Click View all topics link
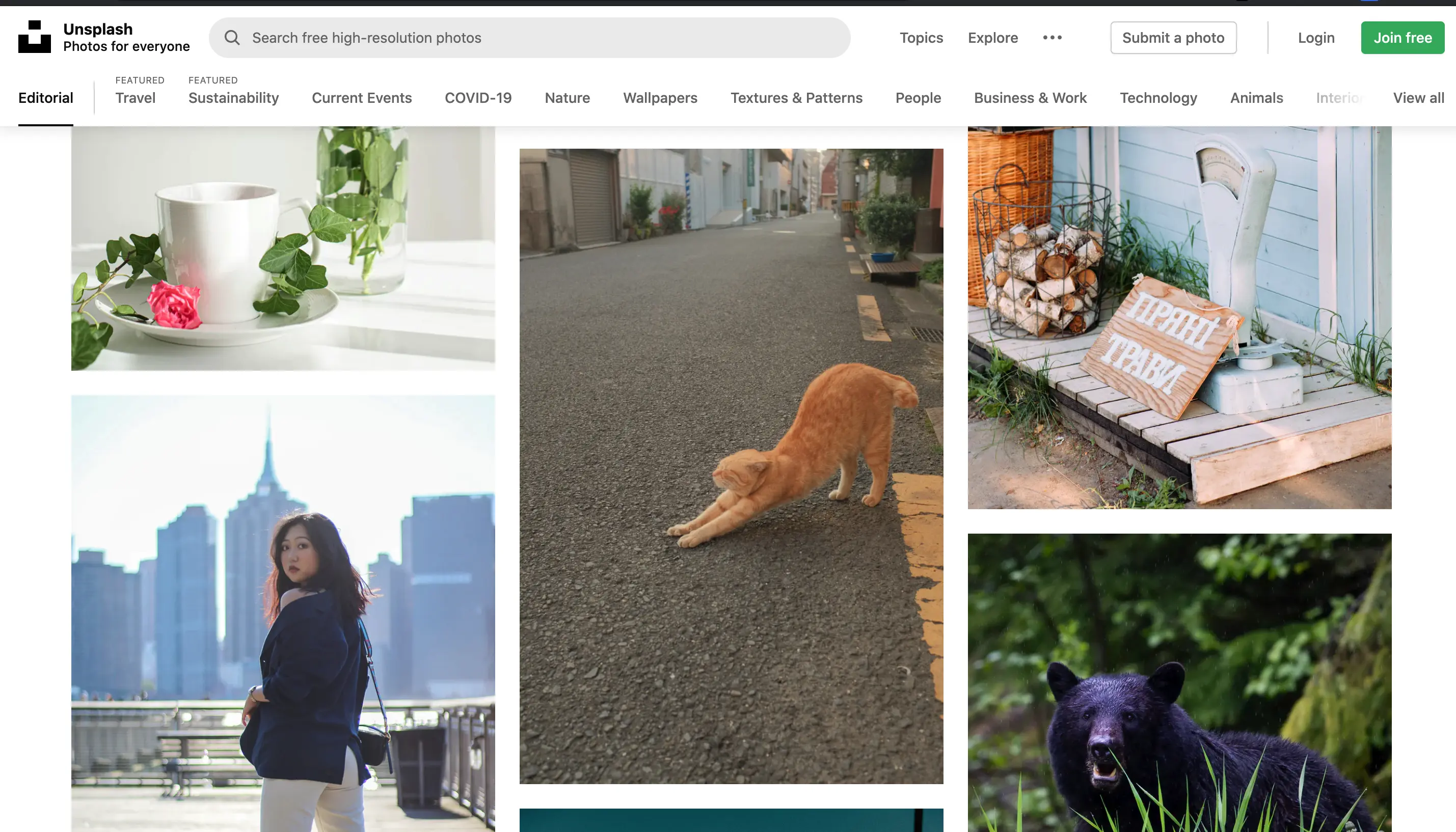1456x832 pixels. coord(1418,98)
